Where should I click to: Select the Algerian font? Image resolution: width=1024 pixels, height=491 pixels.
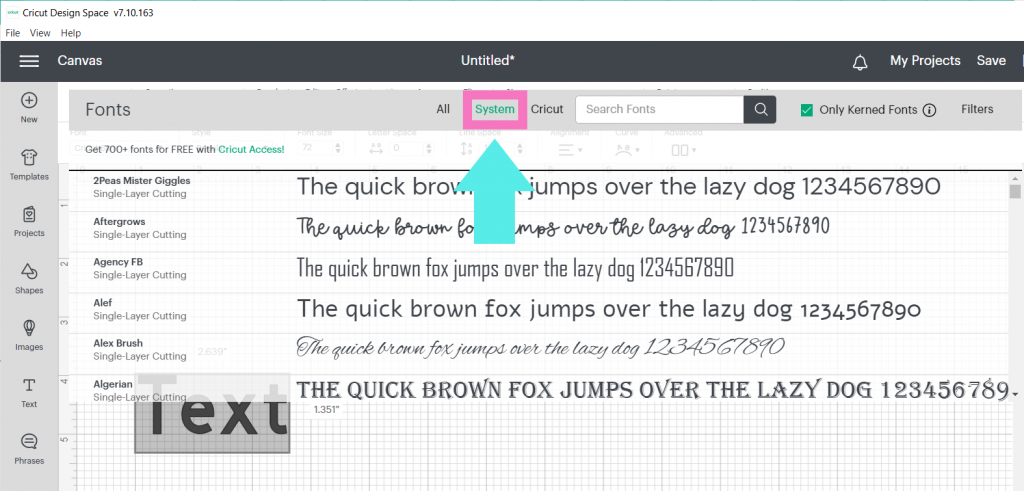113,384
